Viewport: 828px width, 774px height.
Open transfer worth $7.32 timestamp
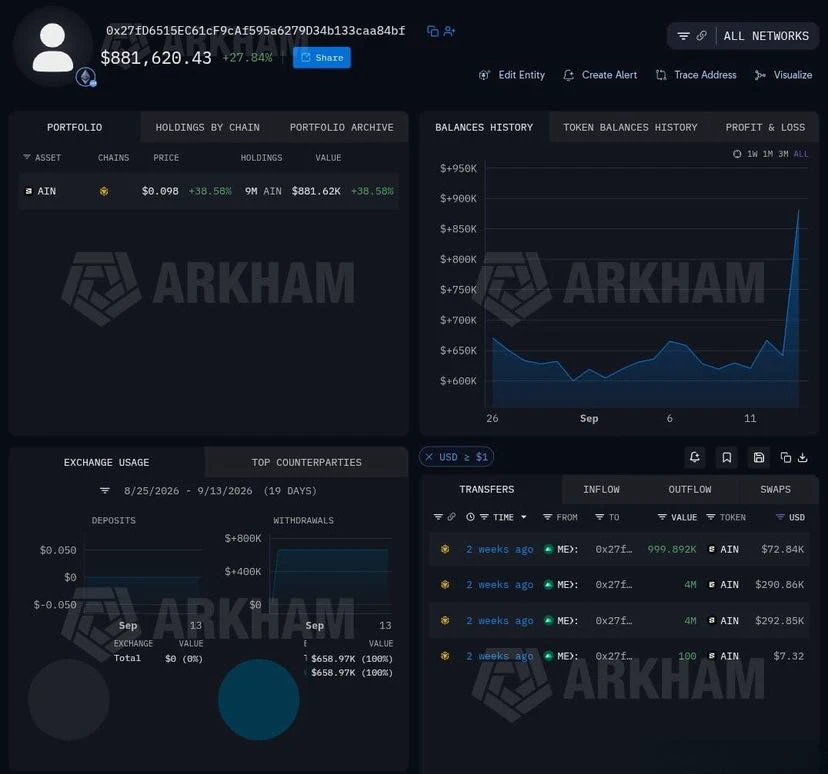(500, 656)
